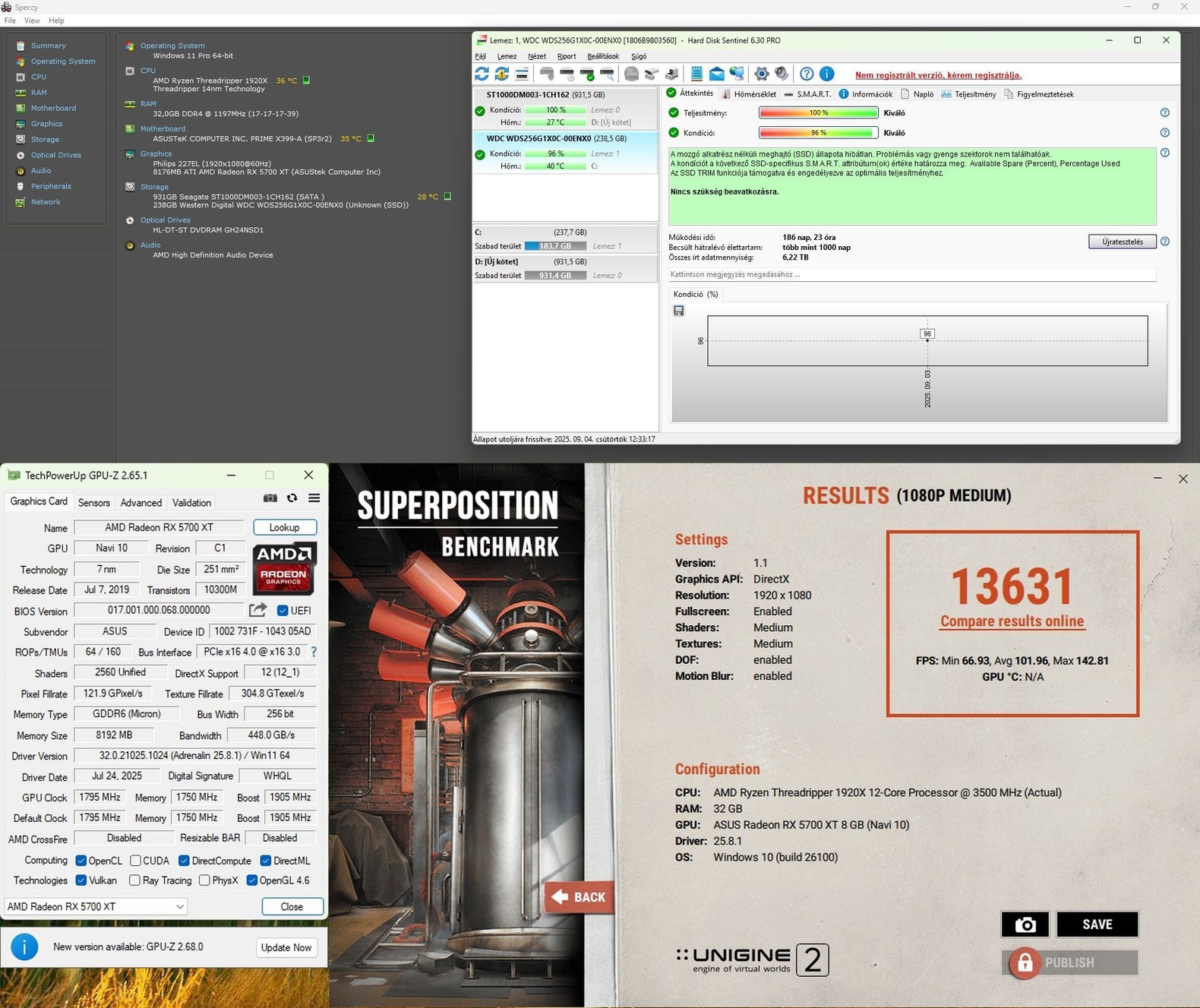
Task: Click Close button in GPU-Z
Action: click(x=292, y=906)
